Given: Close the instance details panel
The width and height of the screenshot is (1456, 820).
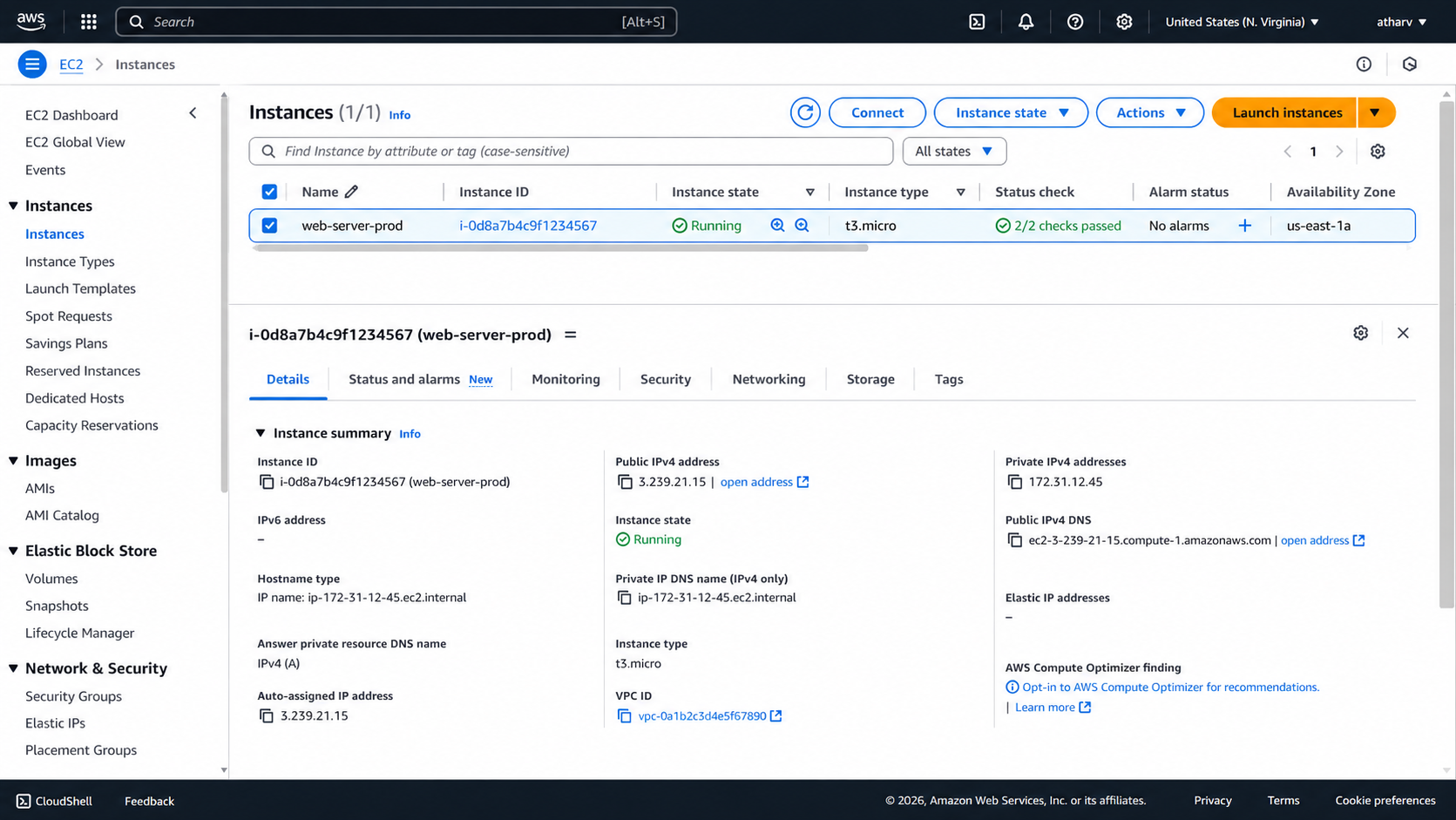Looking at the screenshot, I should pyautogui.click(x=1403, y=333).
